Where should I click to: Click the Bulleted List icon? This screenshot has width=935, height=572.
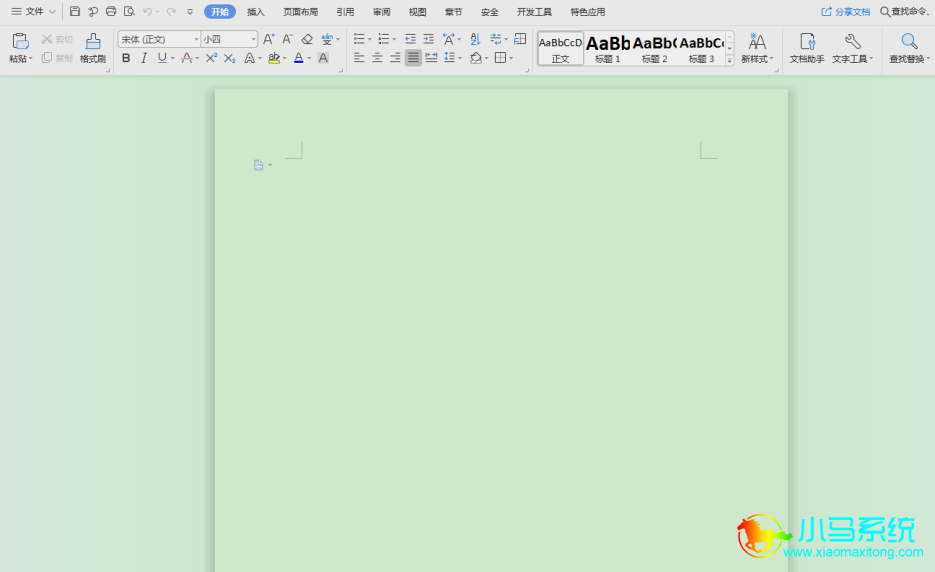tap(359, 39)
